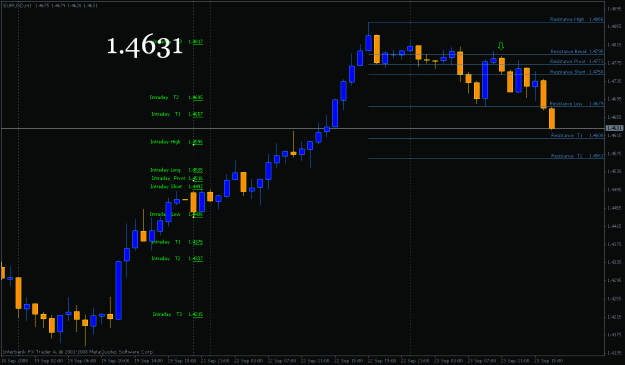Image resolution: width=625 pixels, height=365 pixels.
Task: Click the Interbank FX Trader copyright text
Action: click(x=78, y=352)
